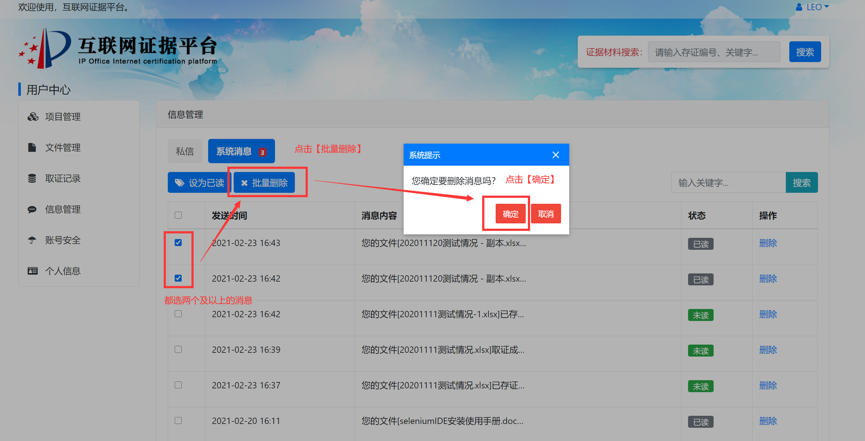Click the 项目管理 sidebar icon
The image size is (865, 441).
click(x=32, y=117)
